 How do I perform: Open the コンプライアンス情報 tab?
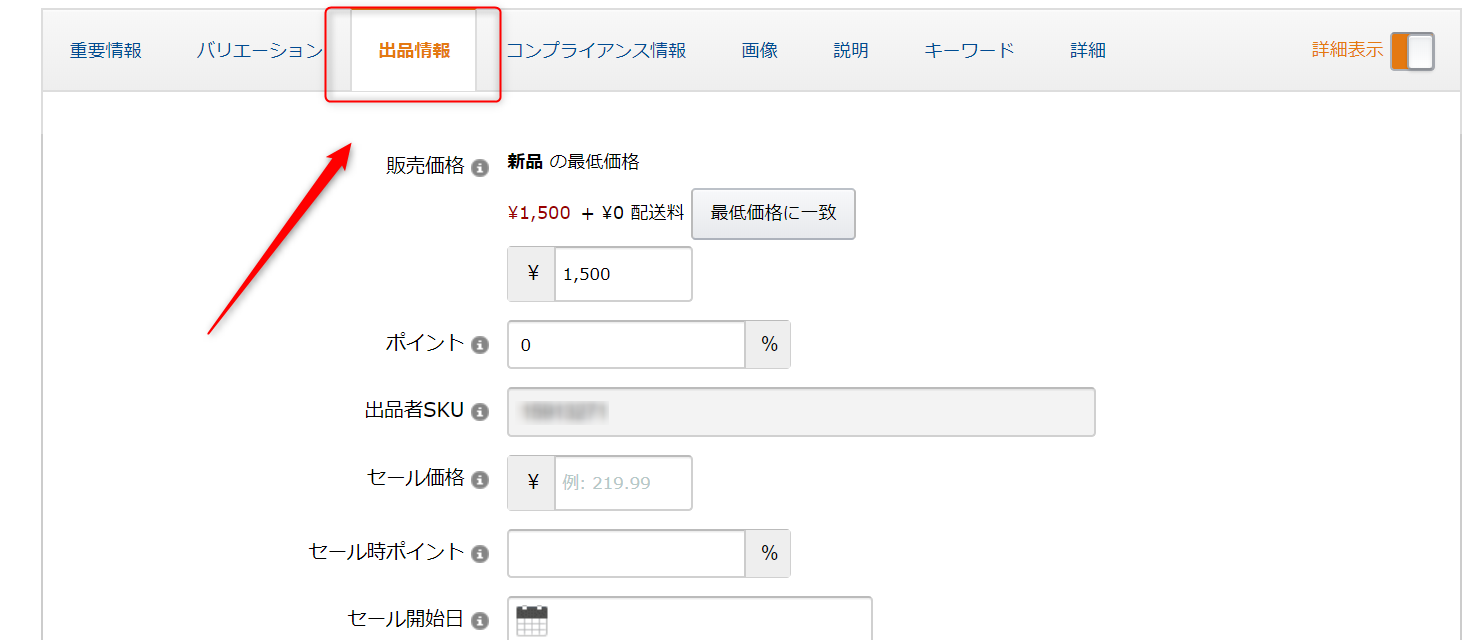coord(596,51)
